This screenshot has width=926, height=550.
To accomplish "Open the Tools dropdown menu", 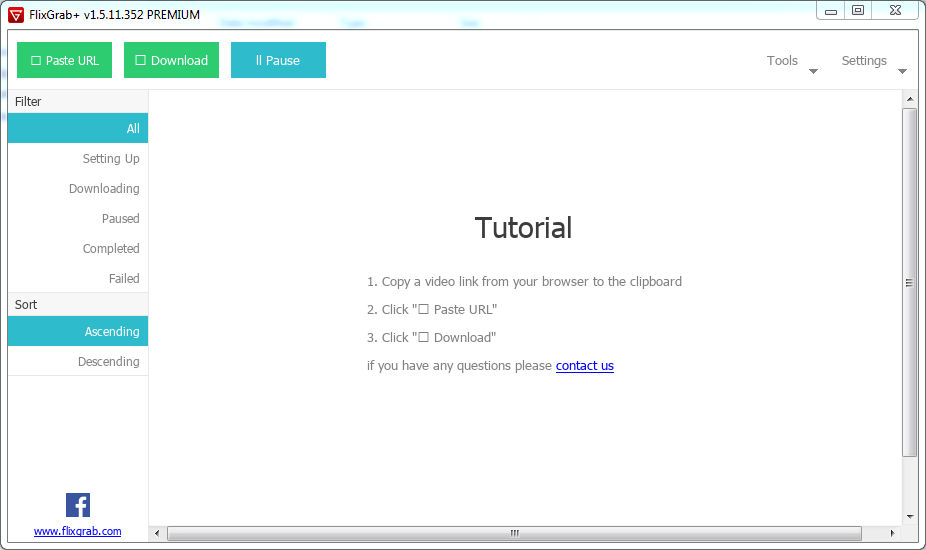I will click(791, 61).
